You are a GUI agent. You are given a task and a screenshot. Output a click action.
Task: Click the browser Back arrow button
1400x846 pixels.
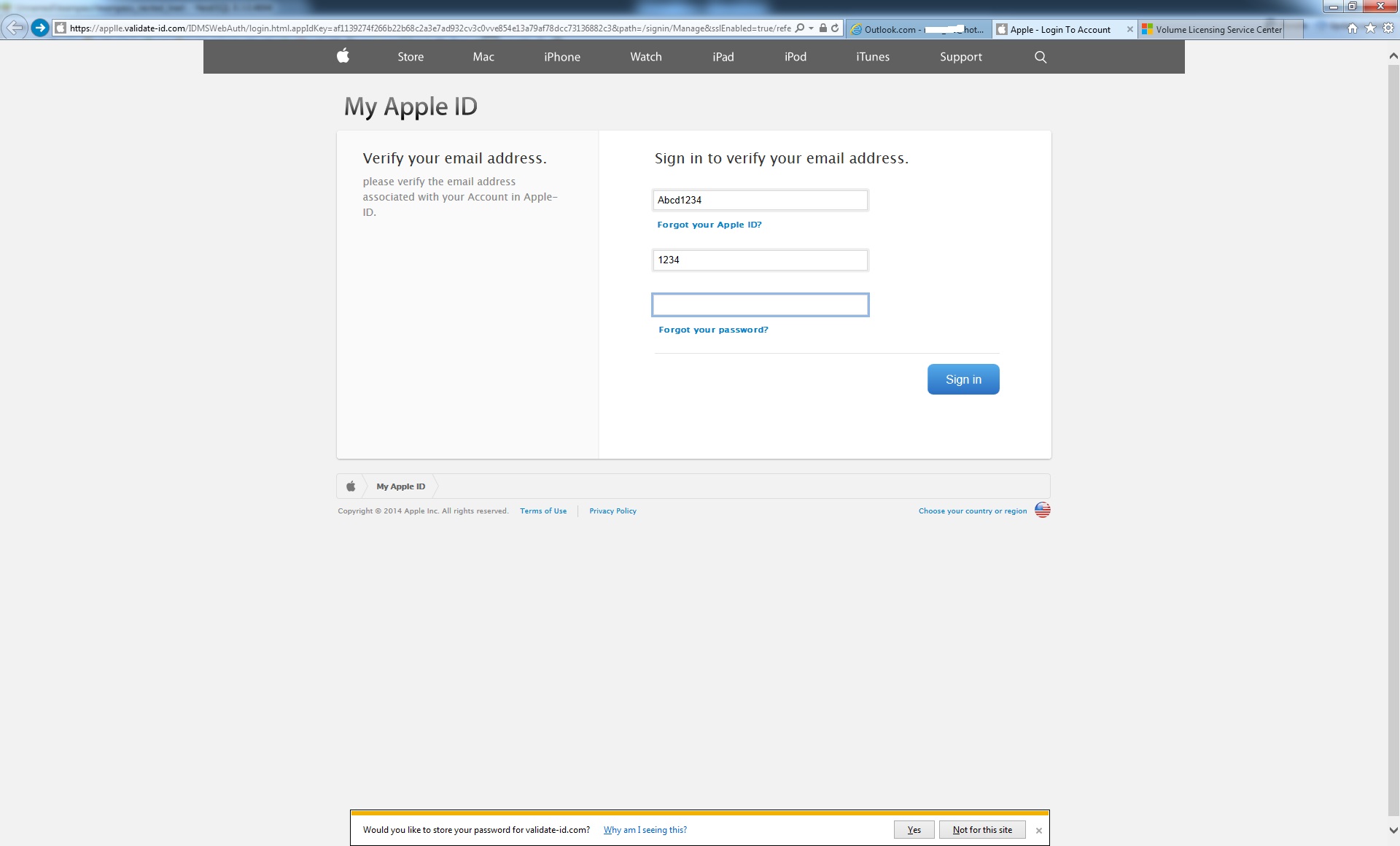15,28
